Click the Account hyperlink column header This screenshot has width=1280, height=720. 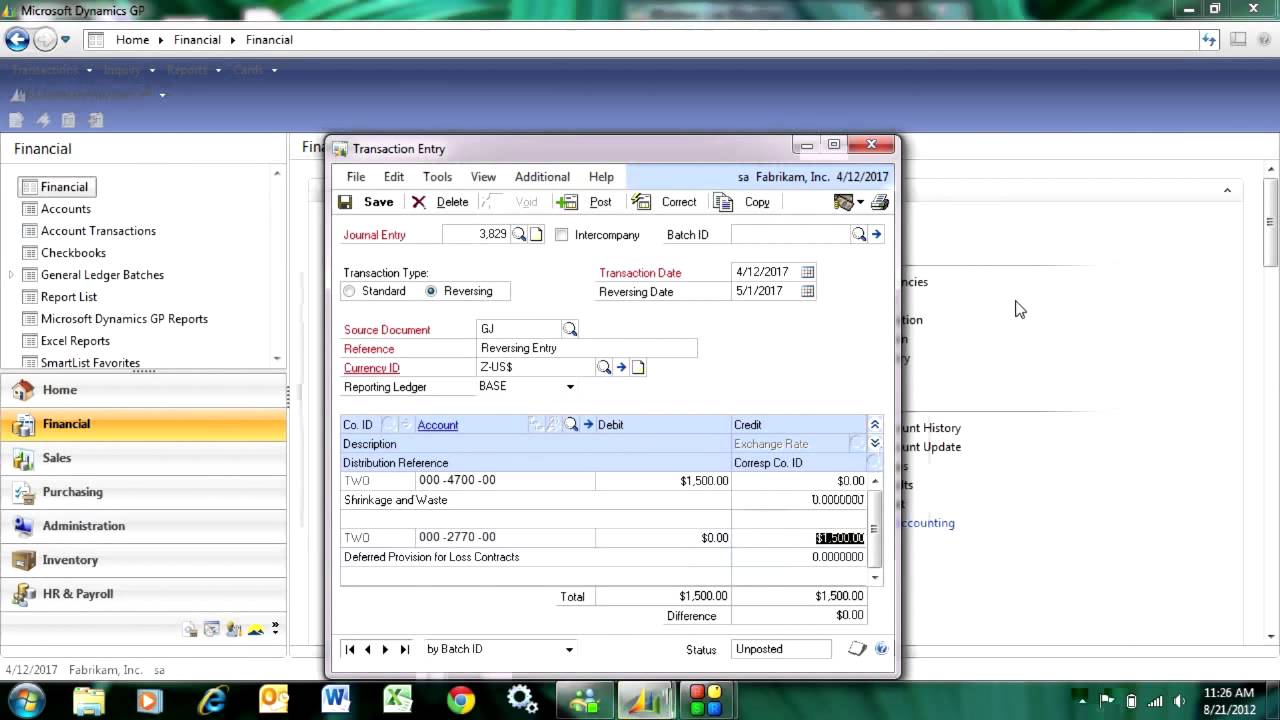pos(438,425)
